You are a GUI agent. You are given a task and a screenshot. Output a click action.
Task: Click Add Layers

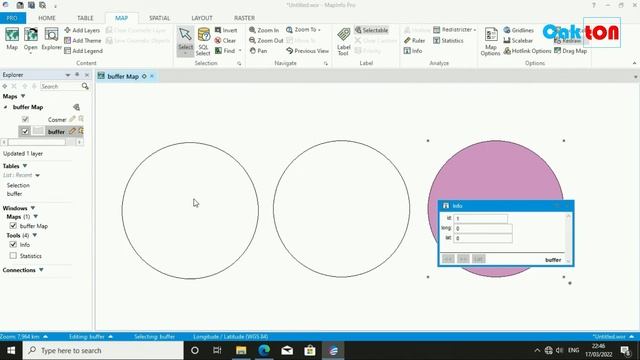(82, 30)
